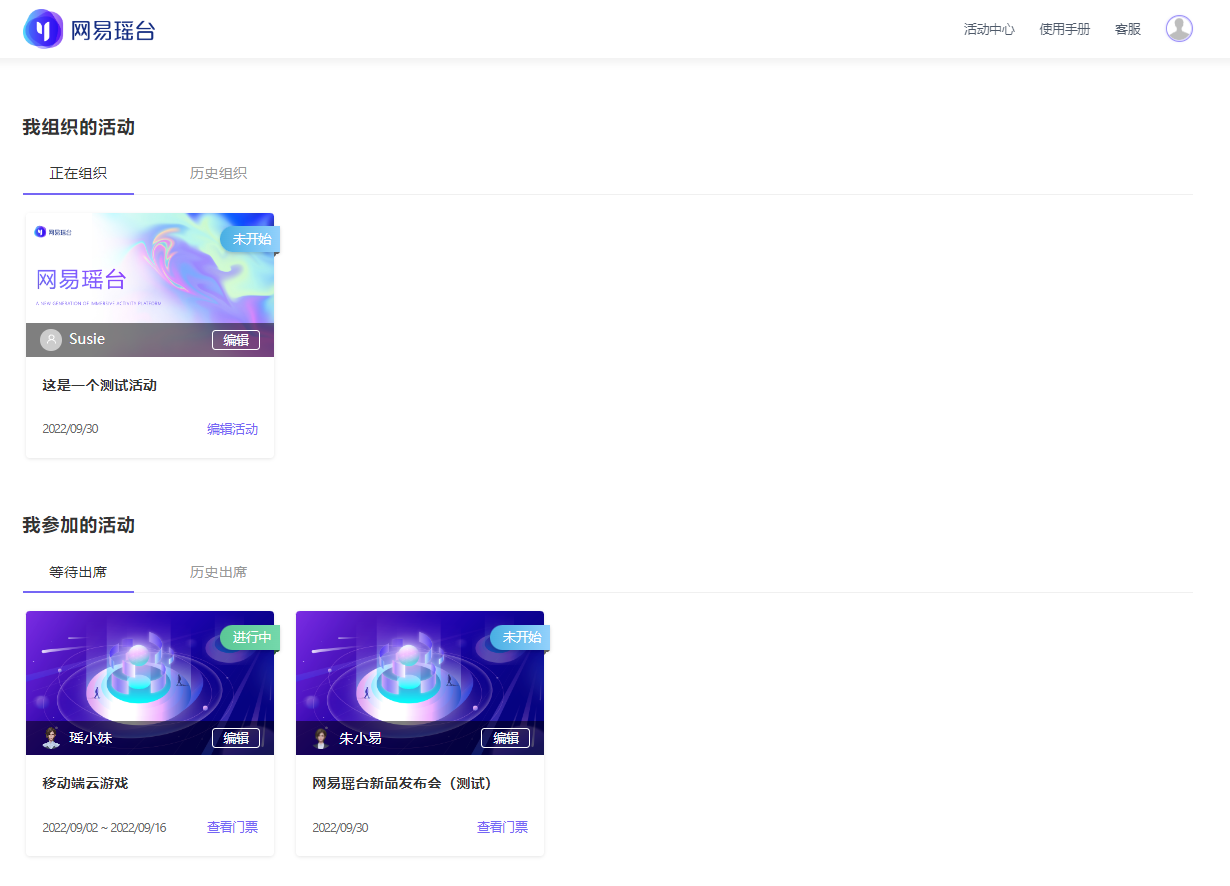Image resolution: width=1230 pixels, height=886 pixels.
Task: Click 编辑活动 link for the test activity
Action: point(232,429)
